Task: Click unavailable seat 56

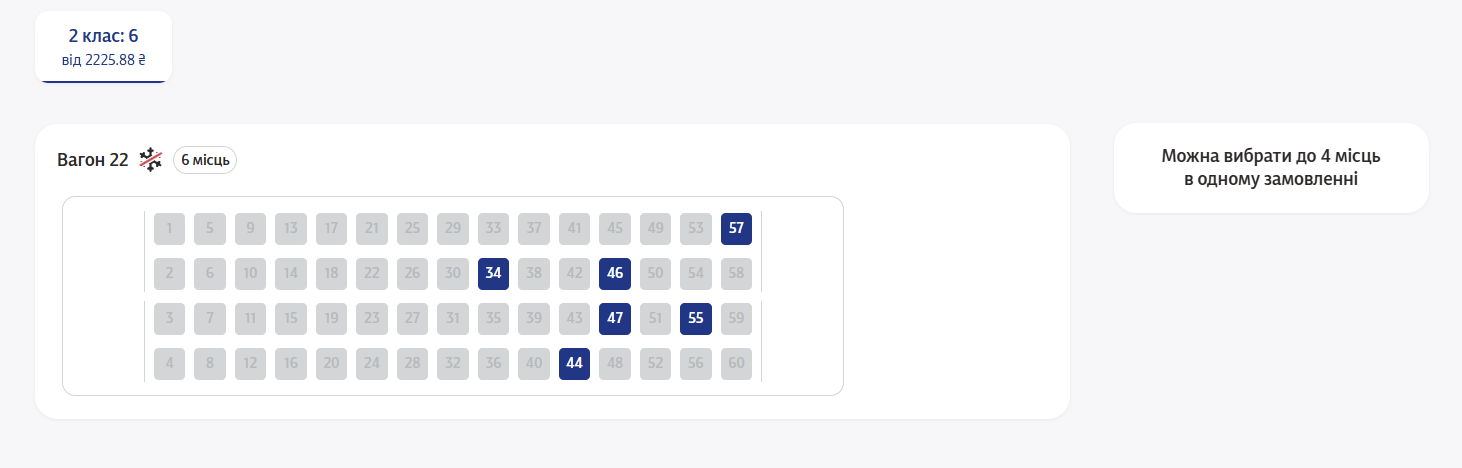Action: tap(696, 364)
